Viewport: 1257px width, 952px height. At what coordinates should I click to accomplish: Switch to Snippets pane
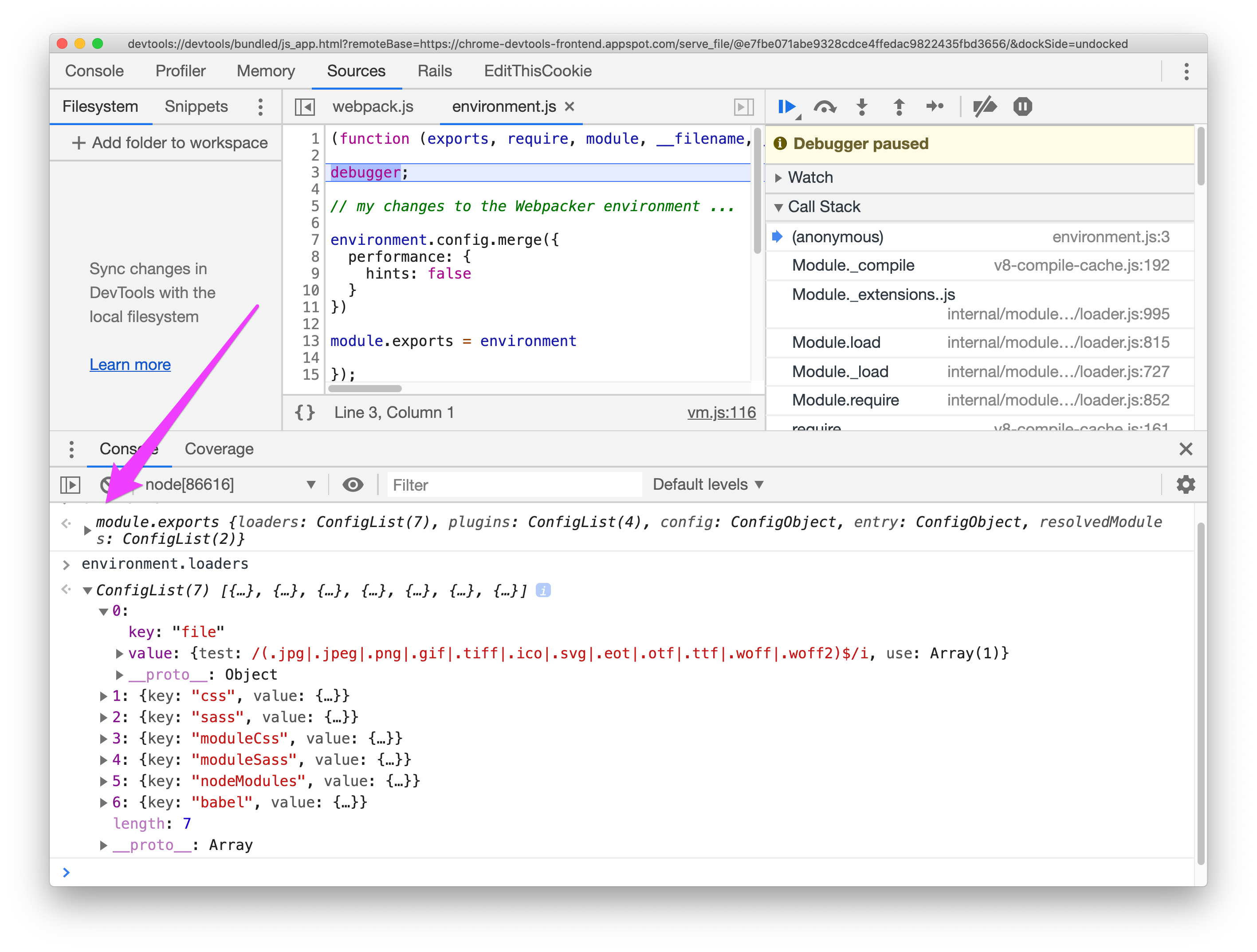(196, 107)
